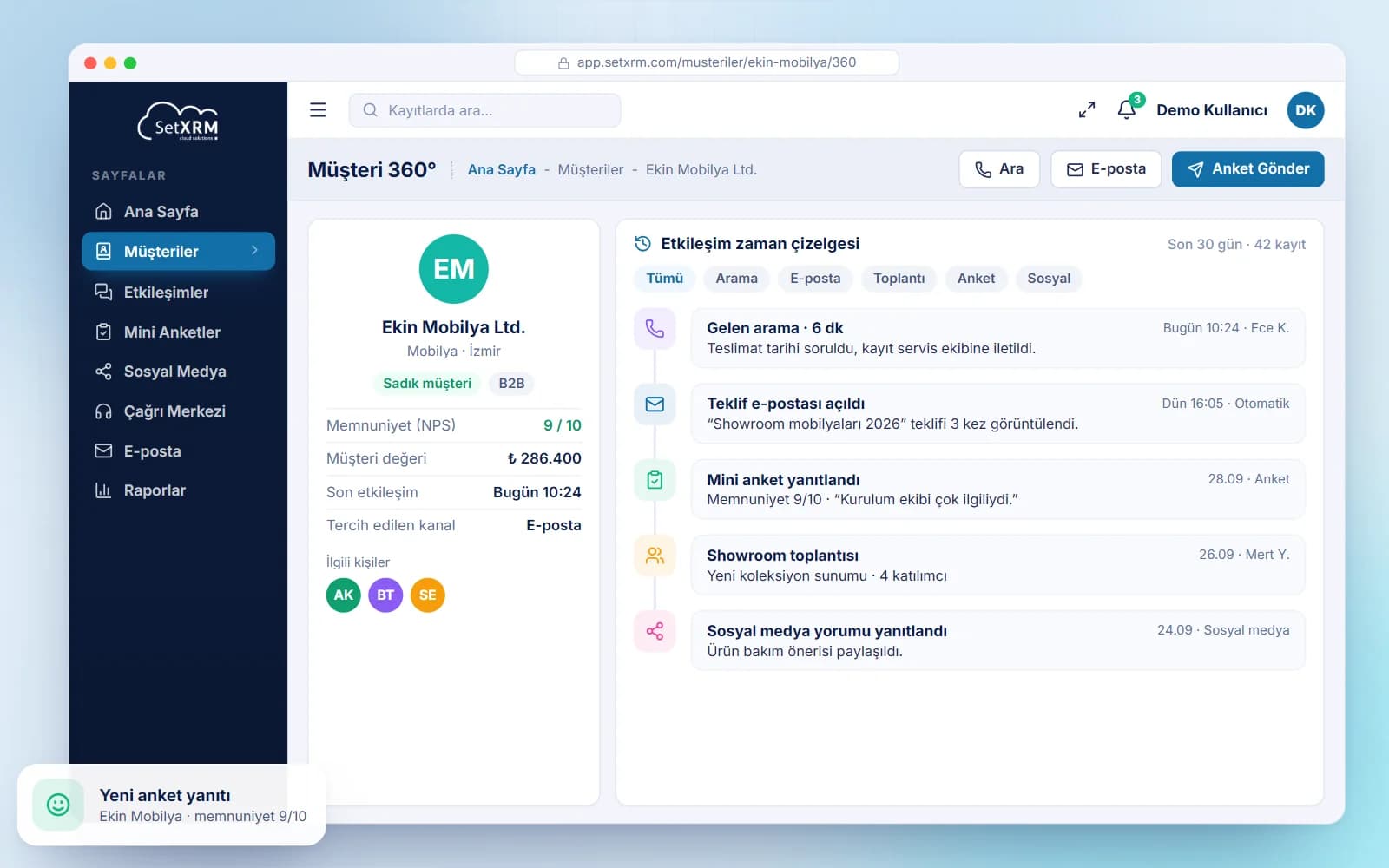Click the fullscreen expand arrows icon
Screen dimensions: 1389x868
point(1086,110)
